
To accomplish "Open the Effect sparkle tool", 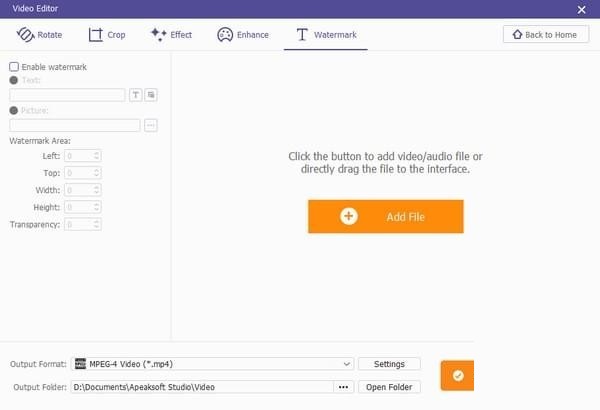I will point(171,35).
